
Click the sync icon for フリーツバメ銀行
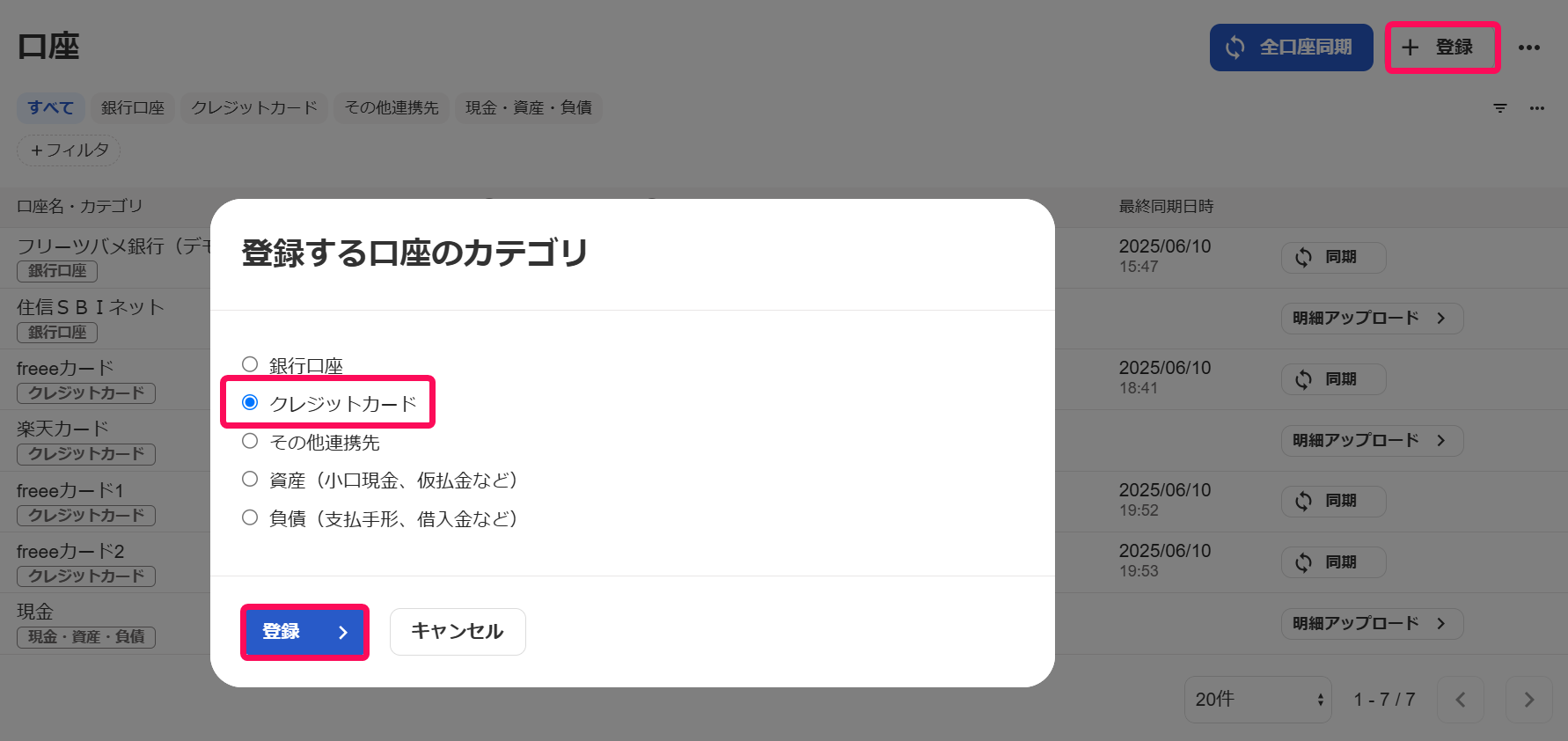click(1303, 257)
